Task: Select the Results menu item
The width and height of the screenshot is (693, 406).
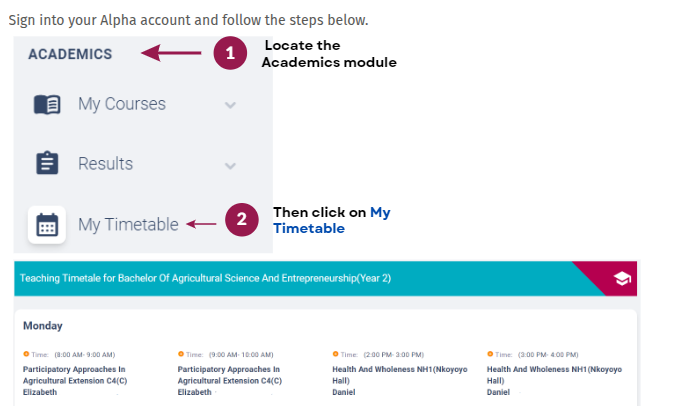Action: coord(105,164)
